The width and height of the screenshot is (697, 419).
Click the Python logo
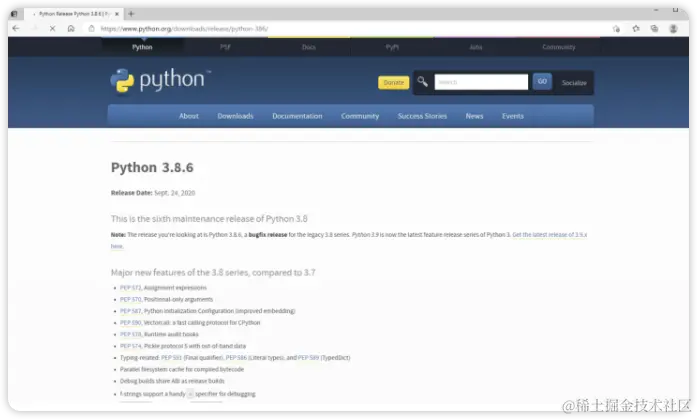(160, 81)
